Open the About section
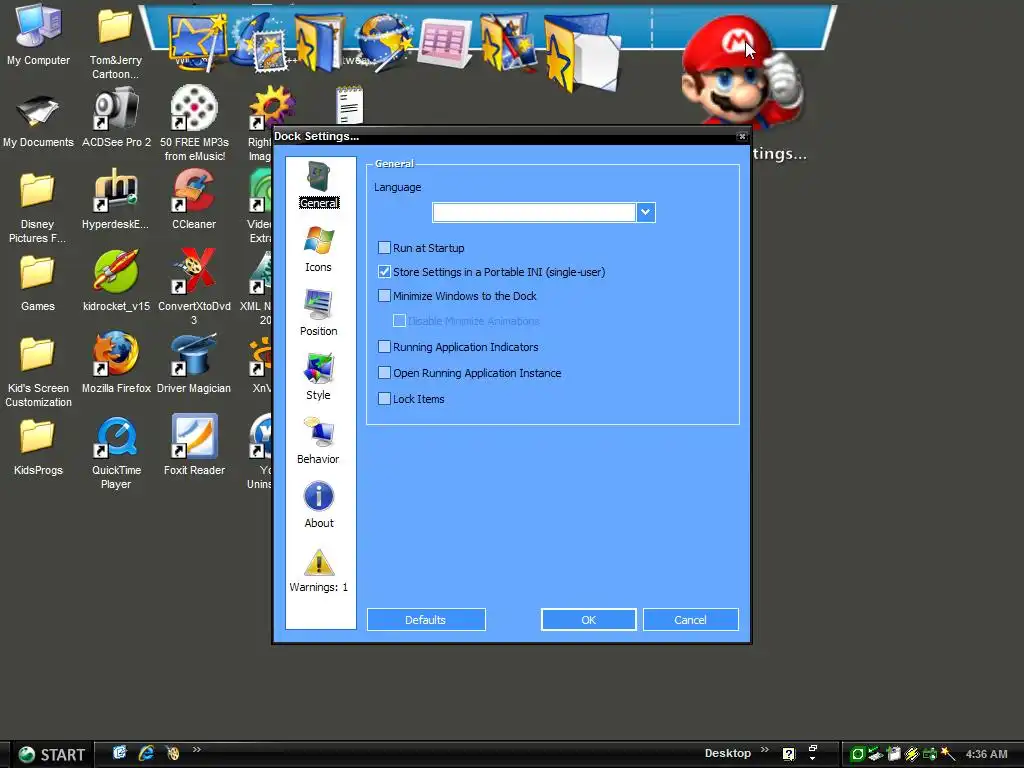The width and height of the screenshot is (1024, 768). (x=319, y=504)
